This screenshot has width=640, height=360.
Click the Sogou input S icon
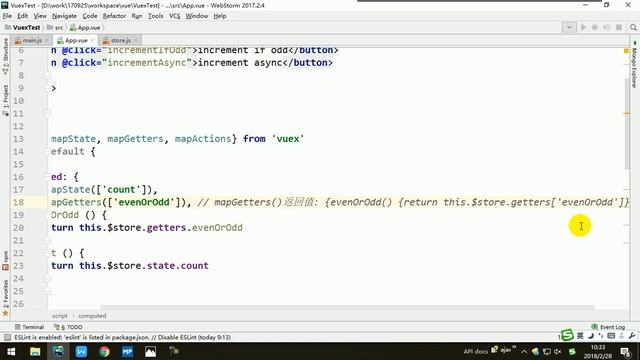[567, 335]
